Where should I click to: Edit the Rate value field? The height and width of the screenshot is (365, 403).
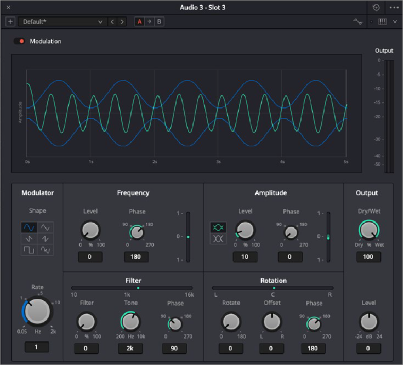pyautogui.click(x=37, y=347)
